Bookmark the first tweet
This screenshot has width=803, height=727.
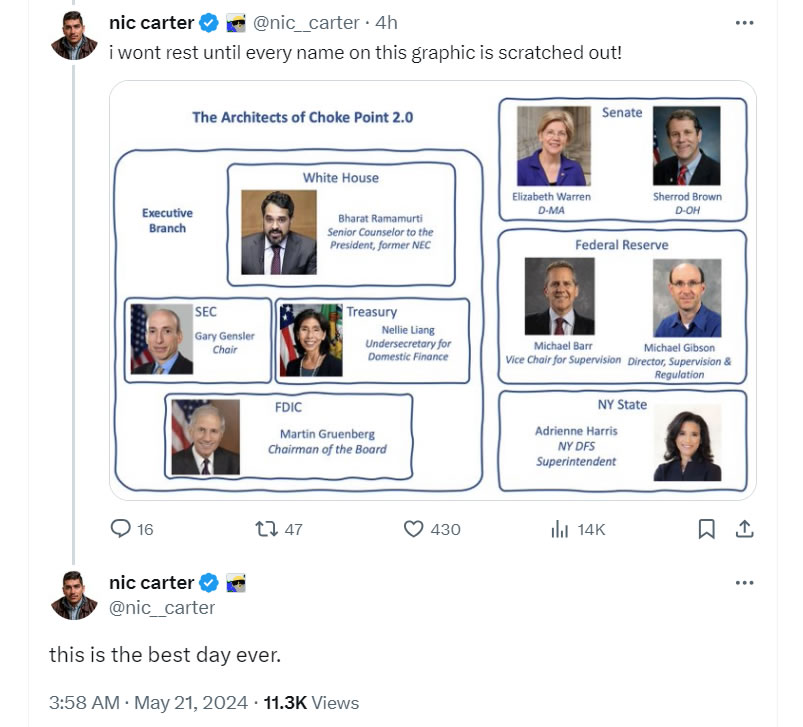[x=706, y=529]
